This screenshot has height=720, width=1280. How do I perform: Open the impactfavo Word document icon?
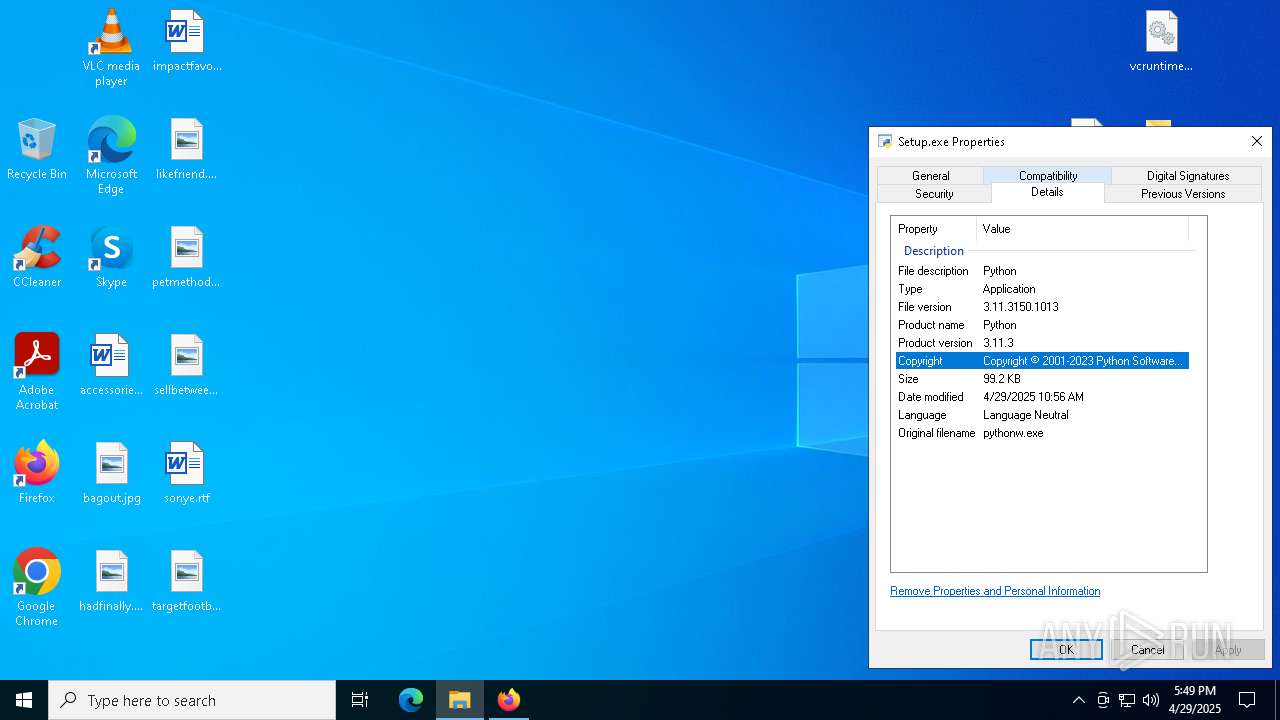click(187, 40)
